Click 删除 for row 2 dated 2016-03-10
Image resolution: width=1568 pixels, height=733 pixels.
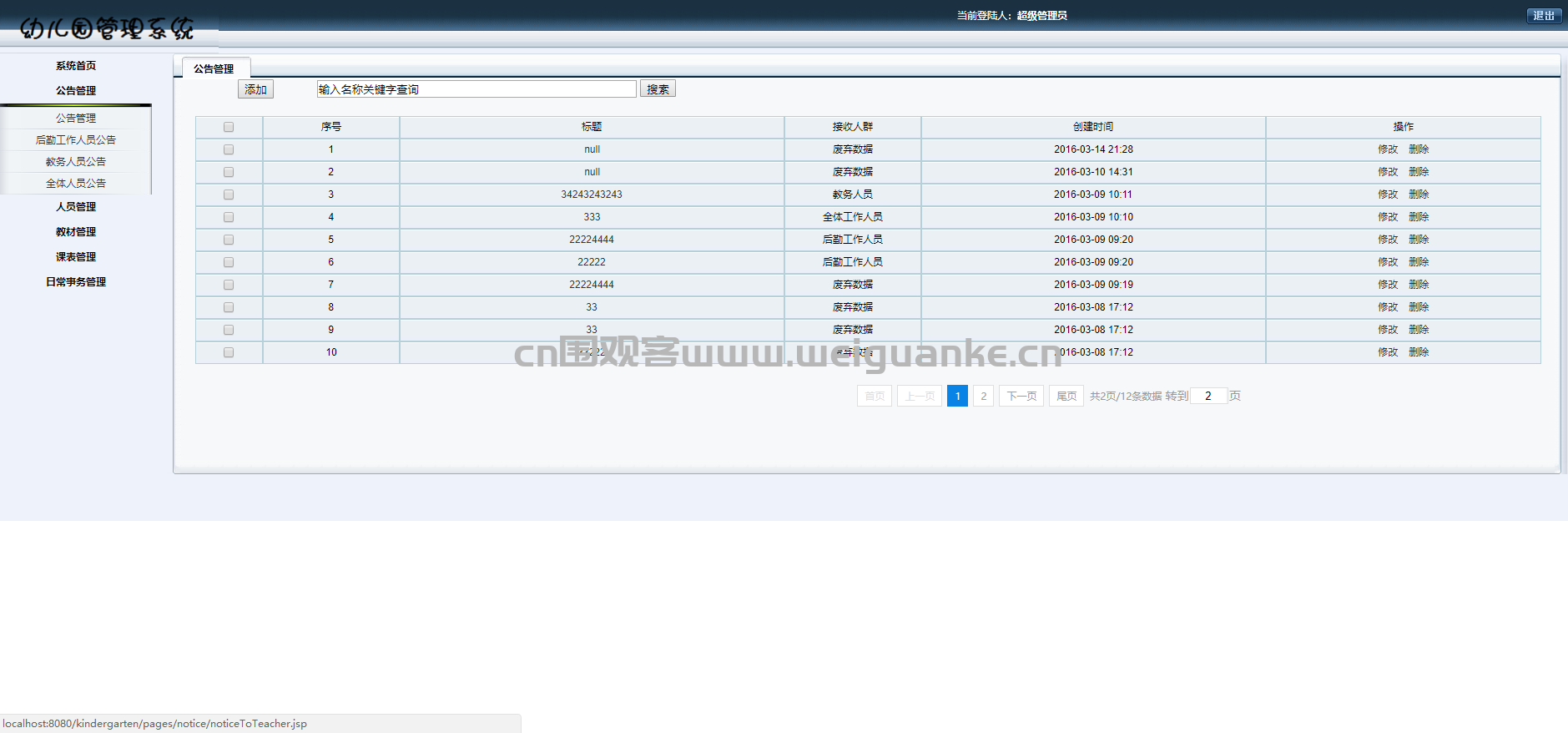tap(1419, 172)
